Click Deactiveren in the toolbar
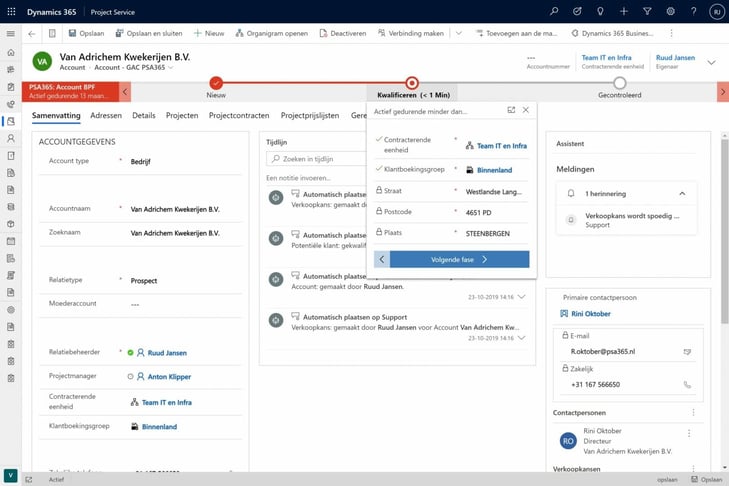Viewport: 729px width, 486px height. (343, 33)
